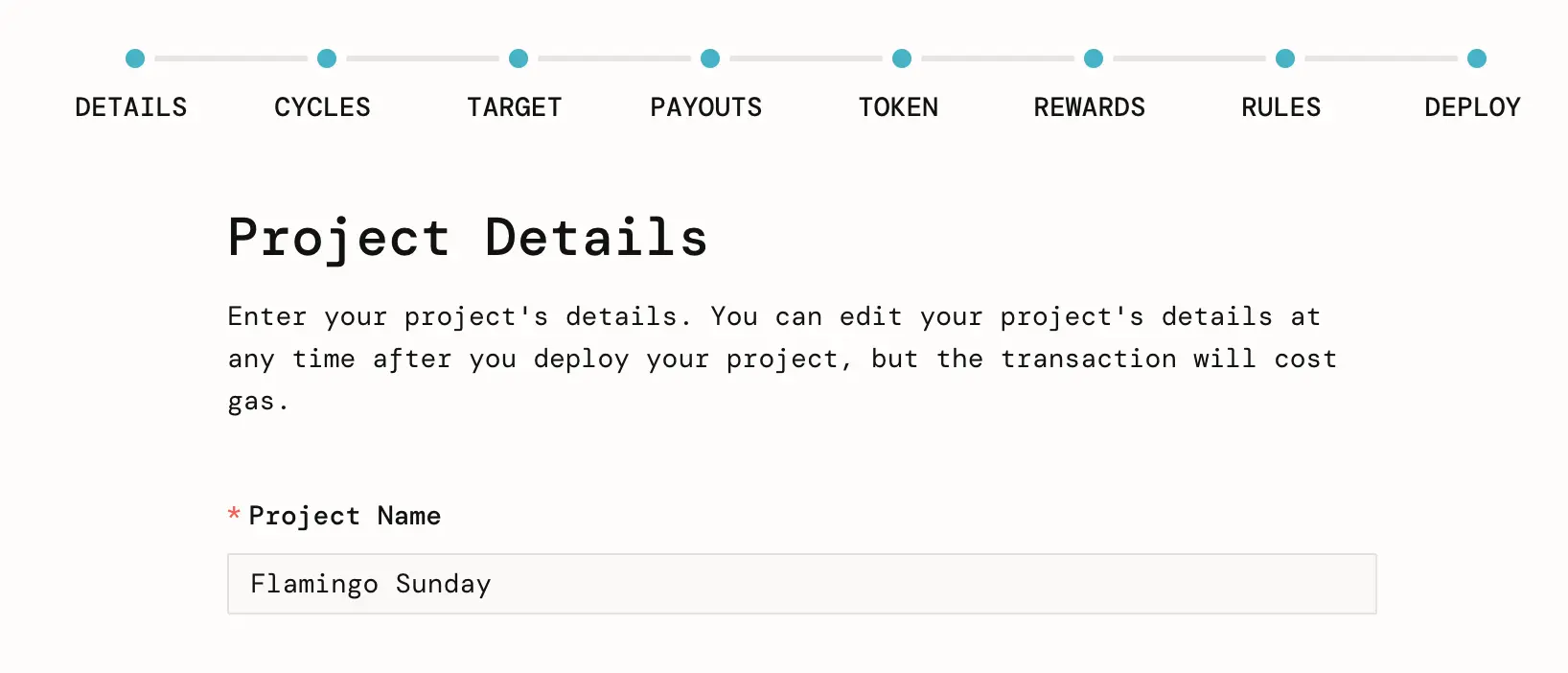Click the step dot above PAYOUTS
This screenshot has width=1568, height=673.
pyautogui.click(x=710, y=58)
